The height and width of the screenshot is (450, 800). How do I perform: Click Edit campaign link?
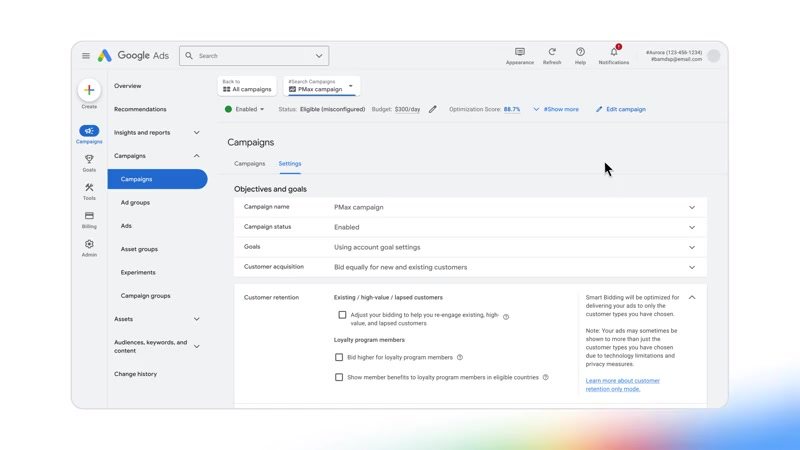621,109
